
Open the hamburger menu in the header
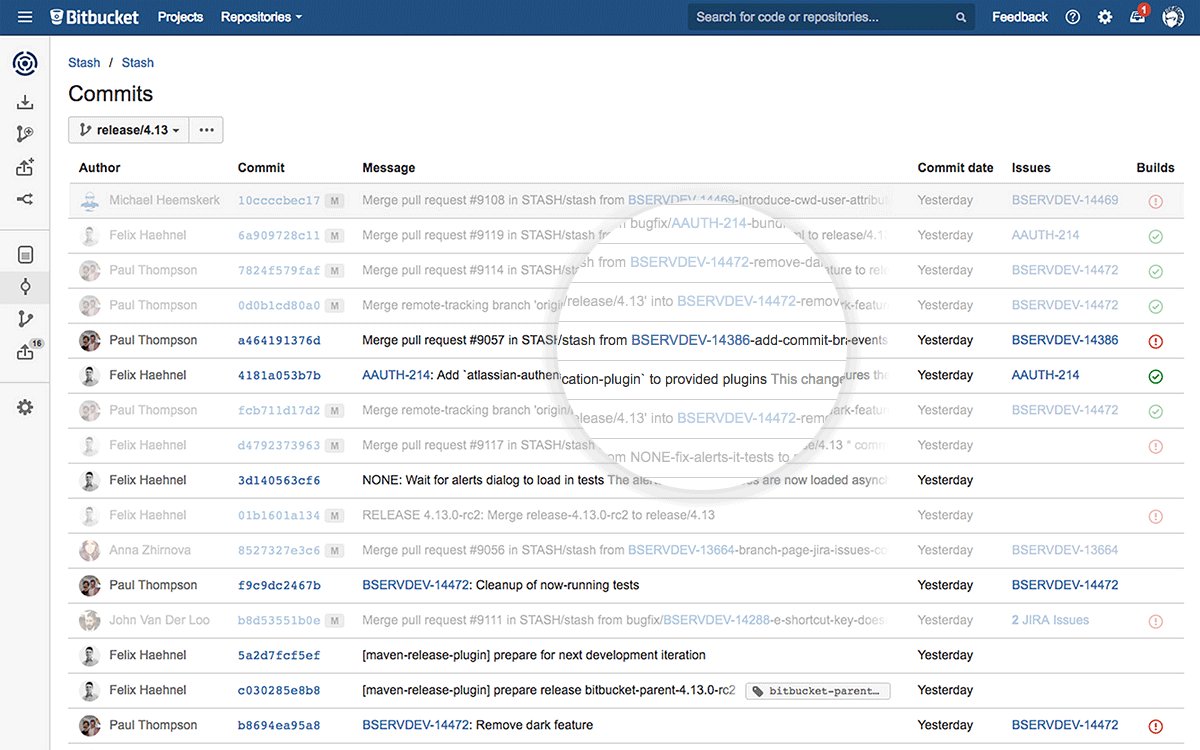[25, 17]
